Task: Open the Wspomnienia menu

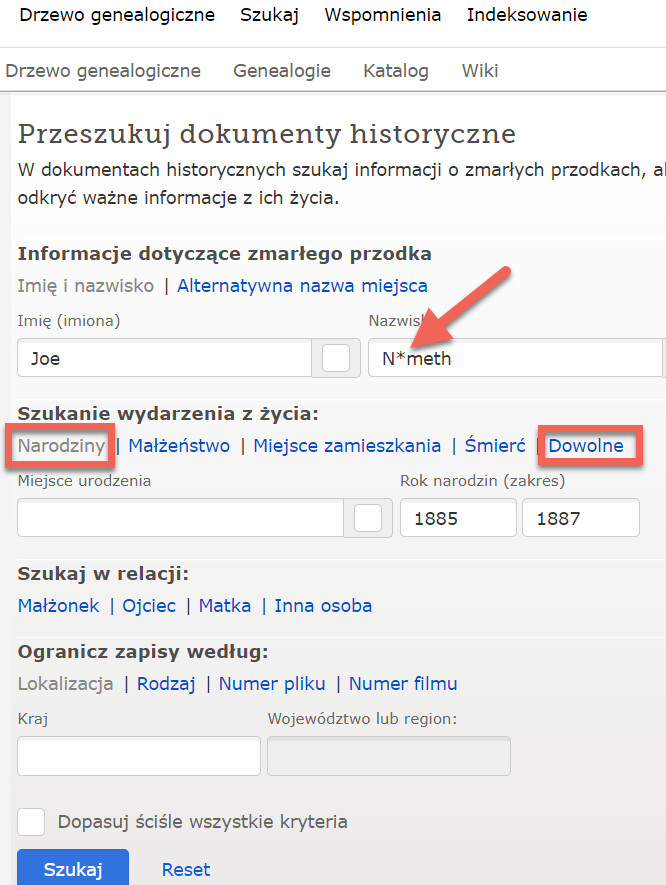Action: [x=383, y=15]
